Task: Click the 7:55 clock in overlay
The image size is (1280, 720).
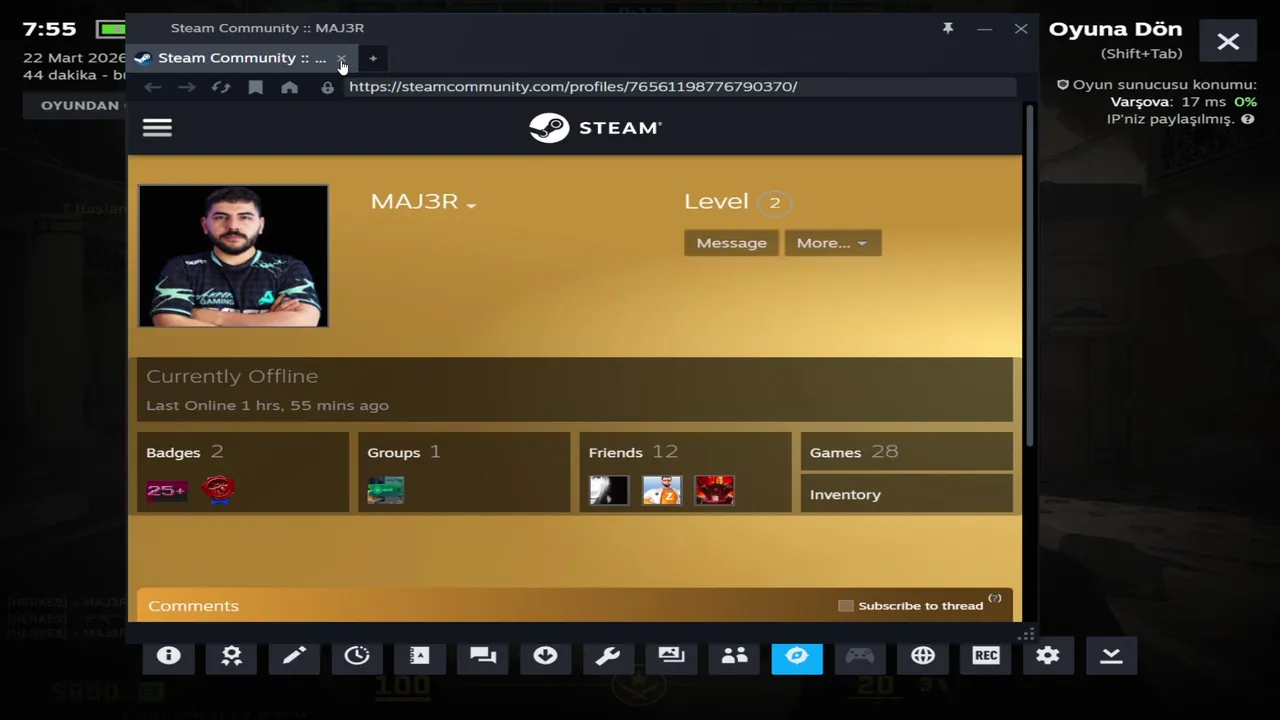Action: click(49, 28)
